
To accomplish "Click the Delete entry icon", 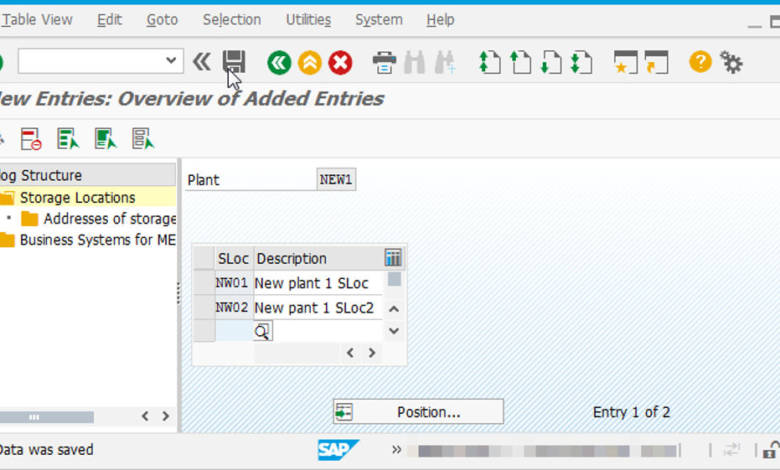I will [31, 139].
